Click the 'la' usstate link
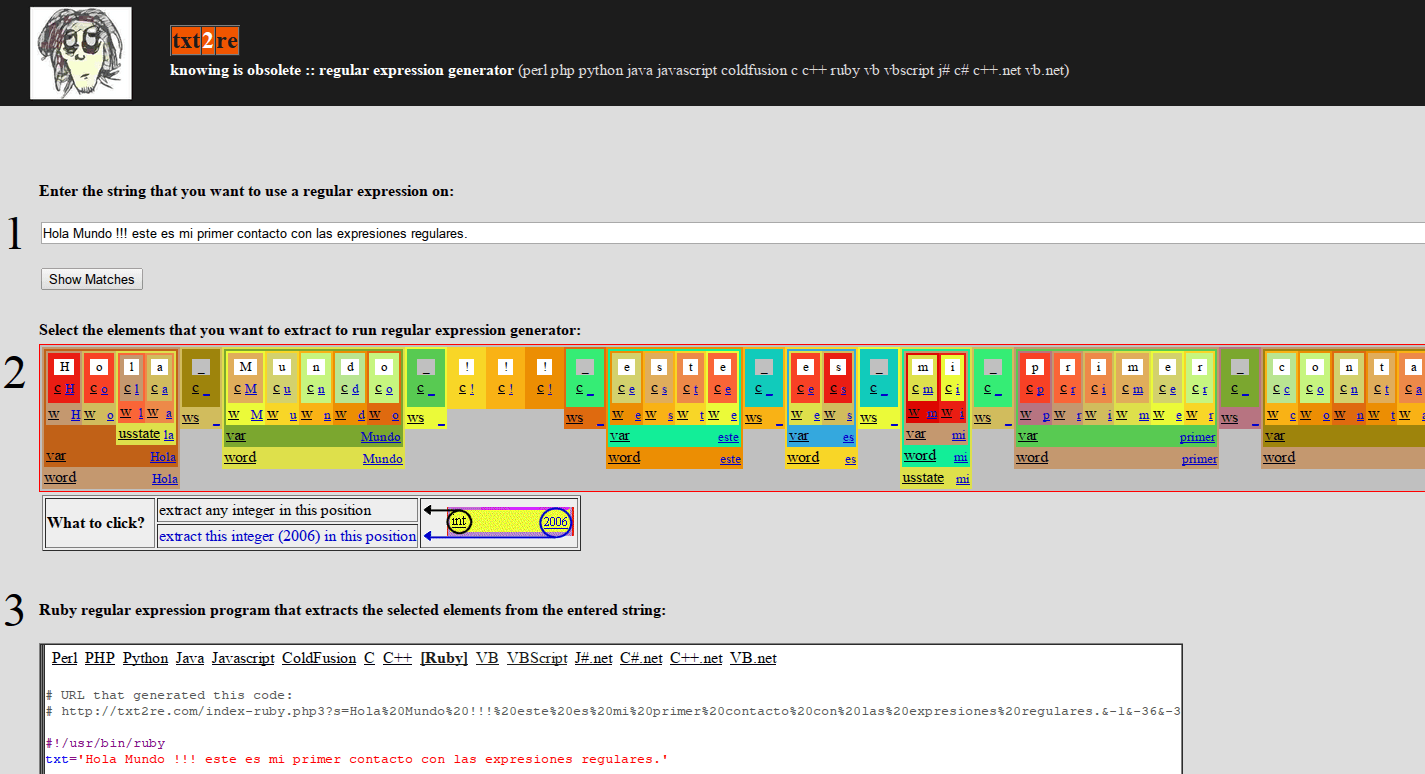The image size is (1425, 774). tap(169, 436)
